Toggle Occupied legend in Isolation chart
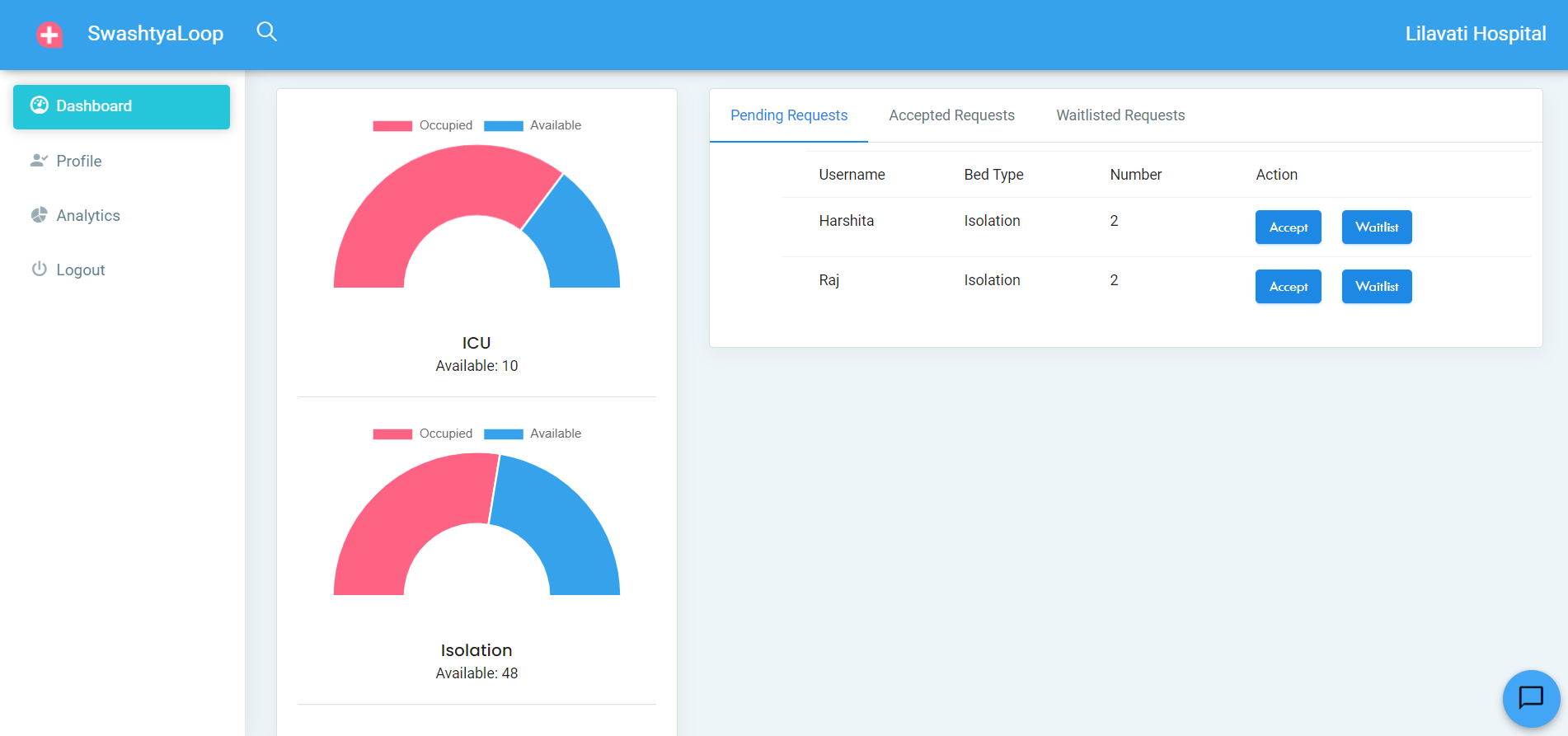1568x736 pixels. (x=423, y=434)
